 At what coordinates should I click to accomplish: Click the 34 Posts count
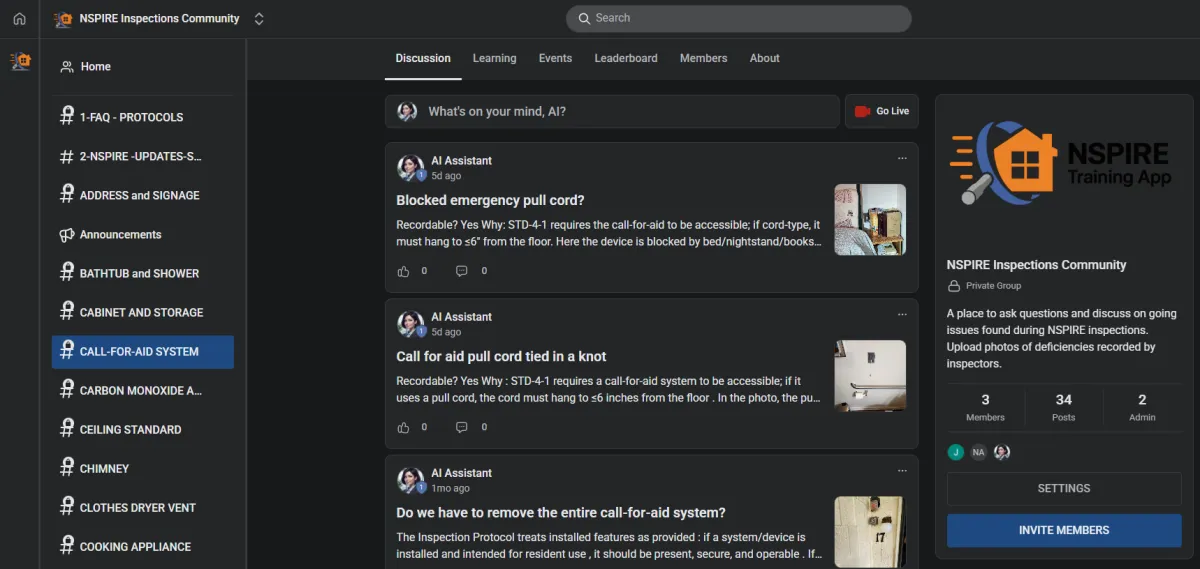(1064, 408)
